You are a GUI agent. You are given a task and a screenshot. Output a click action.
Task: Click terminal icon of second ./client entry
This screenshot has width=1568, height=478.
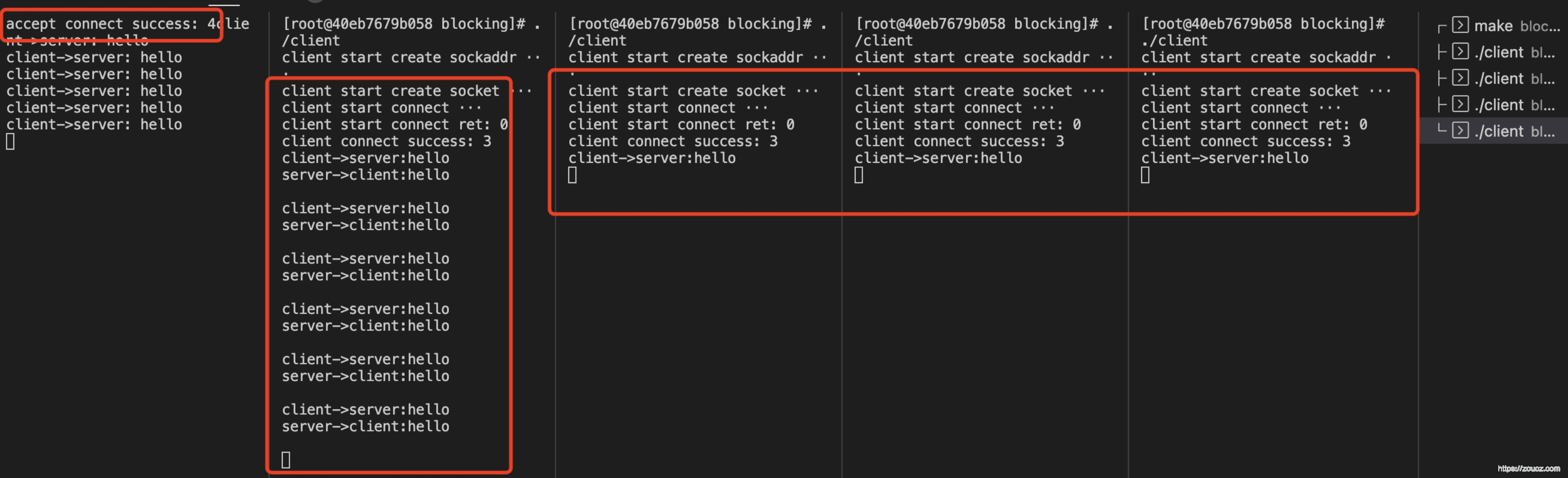(x=1460, y=78)
